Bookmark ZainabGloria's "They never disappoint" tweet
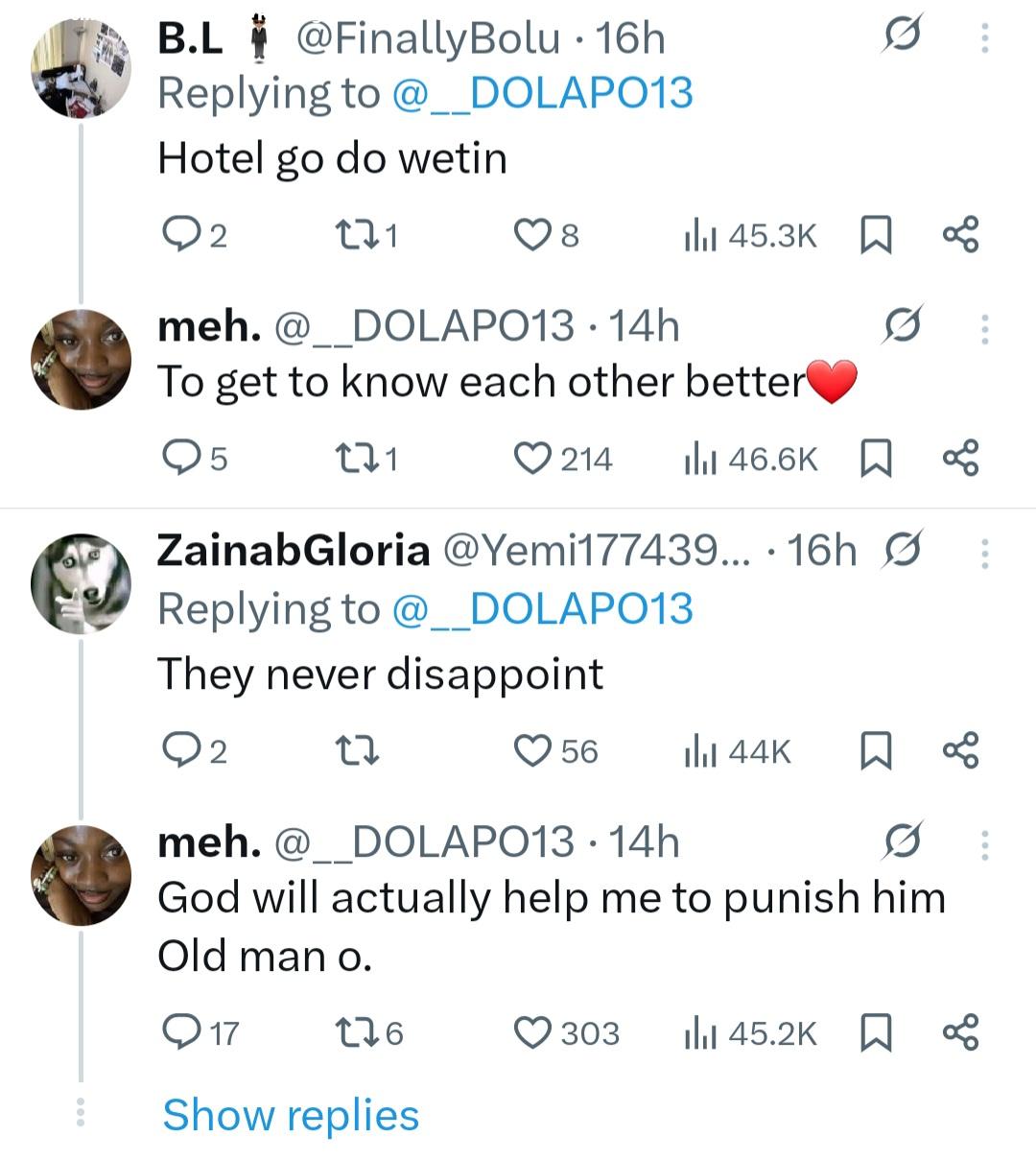The height and width of the screenshot is (1160, 1036). pyautogui.click(x=875, y=750)
